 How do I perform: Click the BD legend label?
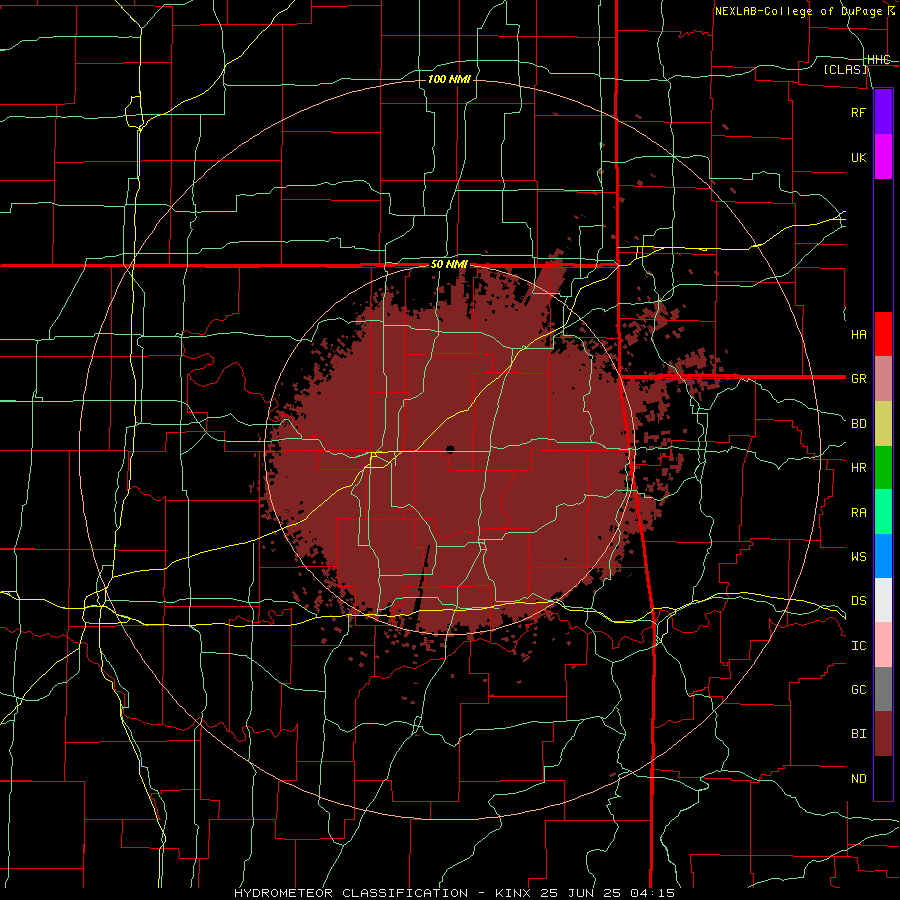pyautogui.click(x=858, y=424)
